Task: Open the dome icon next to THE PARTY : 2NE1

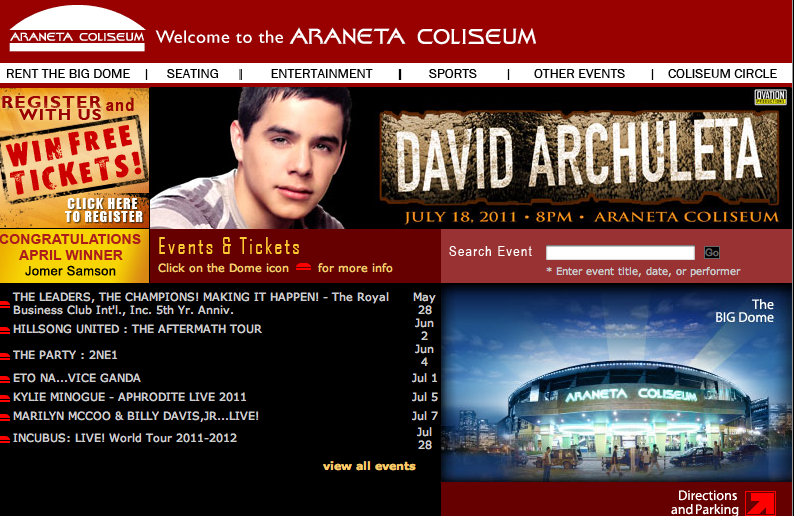Action: pyautogui.click(x=5, y=356)
